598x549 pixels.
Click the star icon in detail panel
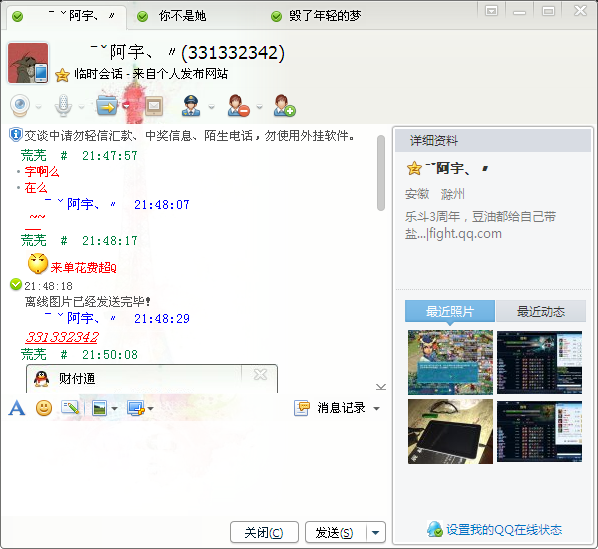414,168
